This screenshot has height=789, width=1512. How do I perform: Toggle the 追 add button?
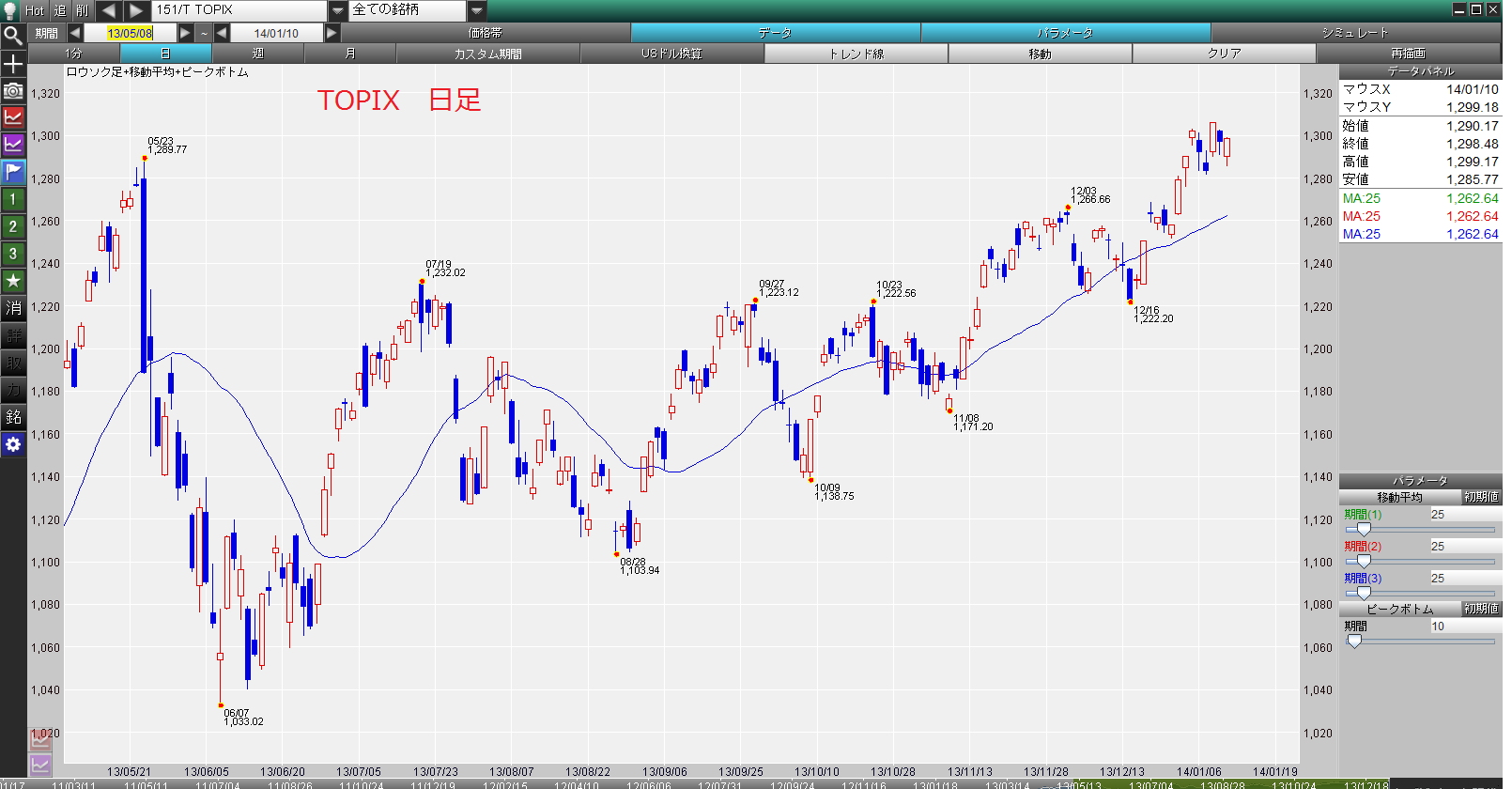[60, 10]
